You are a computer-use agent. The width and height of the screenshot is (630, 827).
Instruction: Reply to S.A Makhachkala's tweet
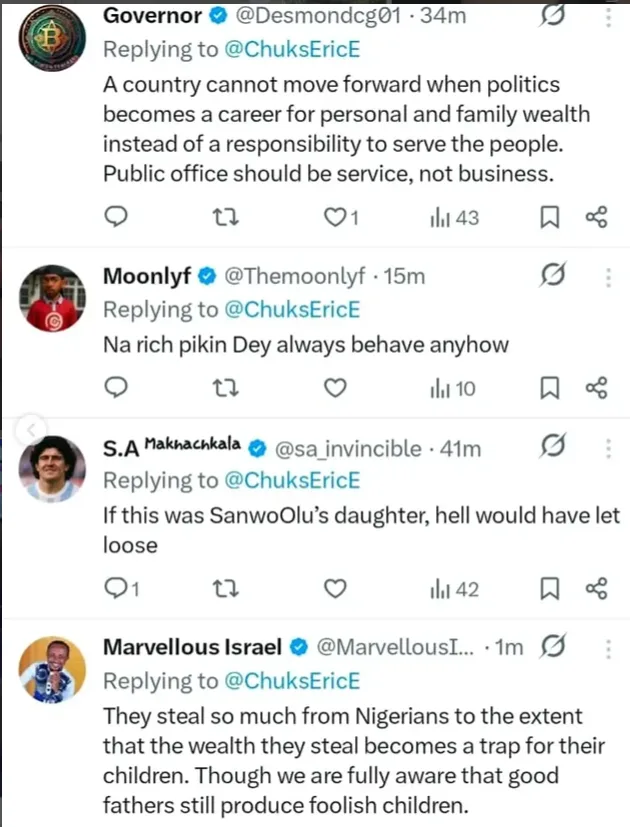[x=116, y=590]
